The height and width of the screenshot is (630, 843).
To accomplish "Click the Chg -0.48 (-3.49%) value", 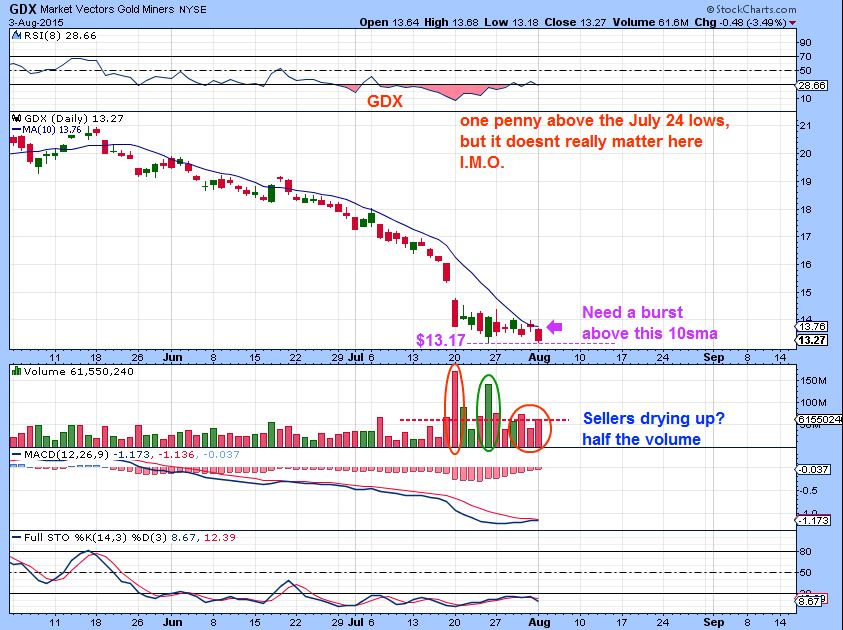I will [x=740, y=23].
